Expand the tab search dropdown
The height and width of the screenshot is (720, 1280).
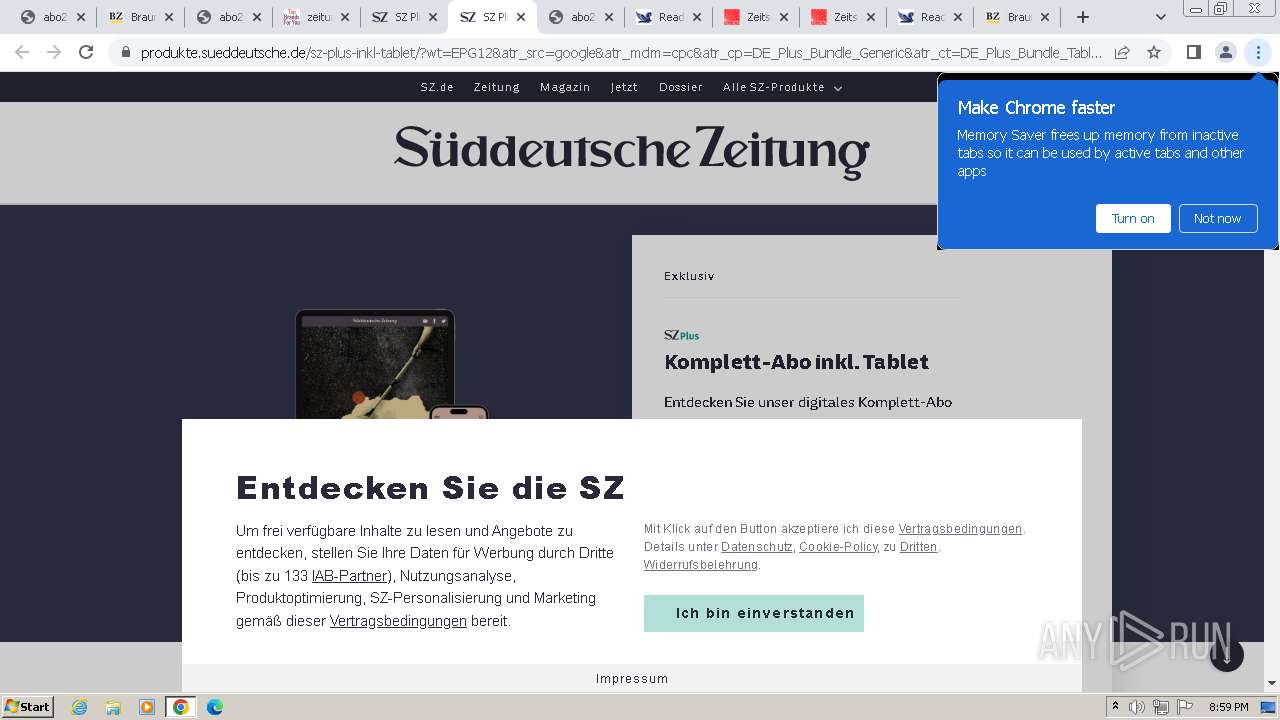(1160, 17)
